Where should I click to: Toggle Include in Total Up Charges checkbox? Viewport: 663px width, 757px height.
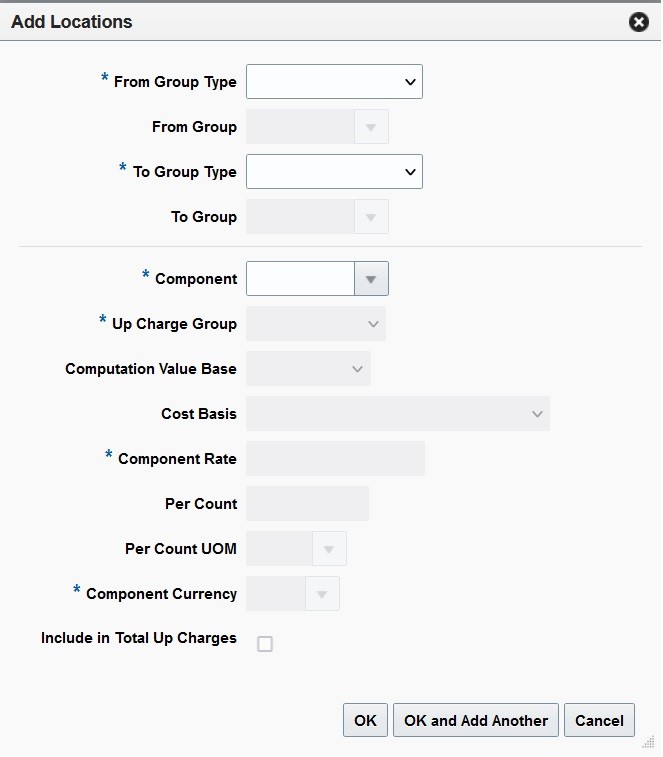(x=265, y=644)
